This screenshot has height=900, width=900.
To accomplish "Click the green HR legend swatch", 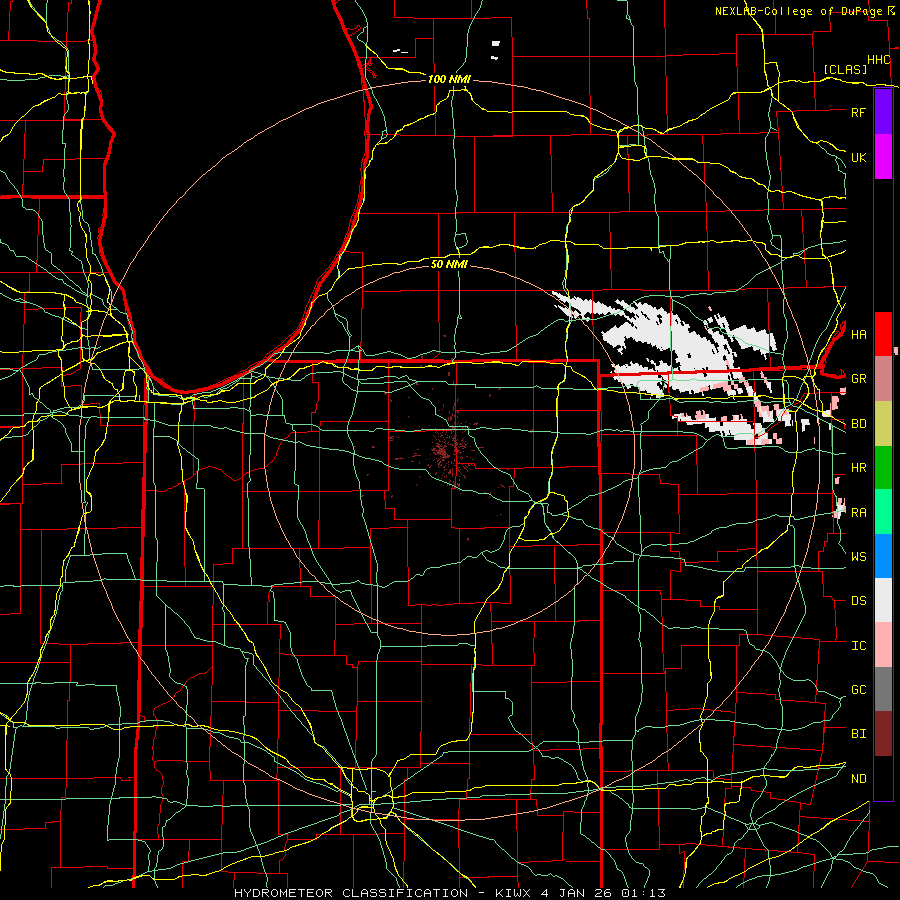I will click(883, 467).
